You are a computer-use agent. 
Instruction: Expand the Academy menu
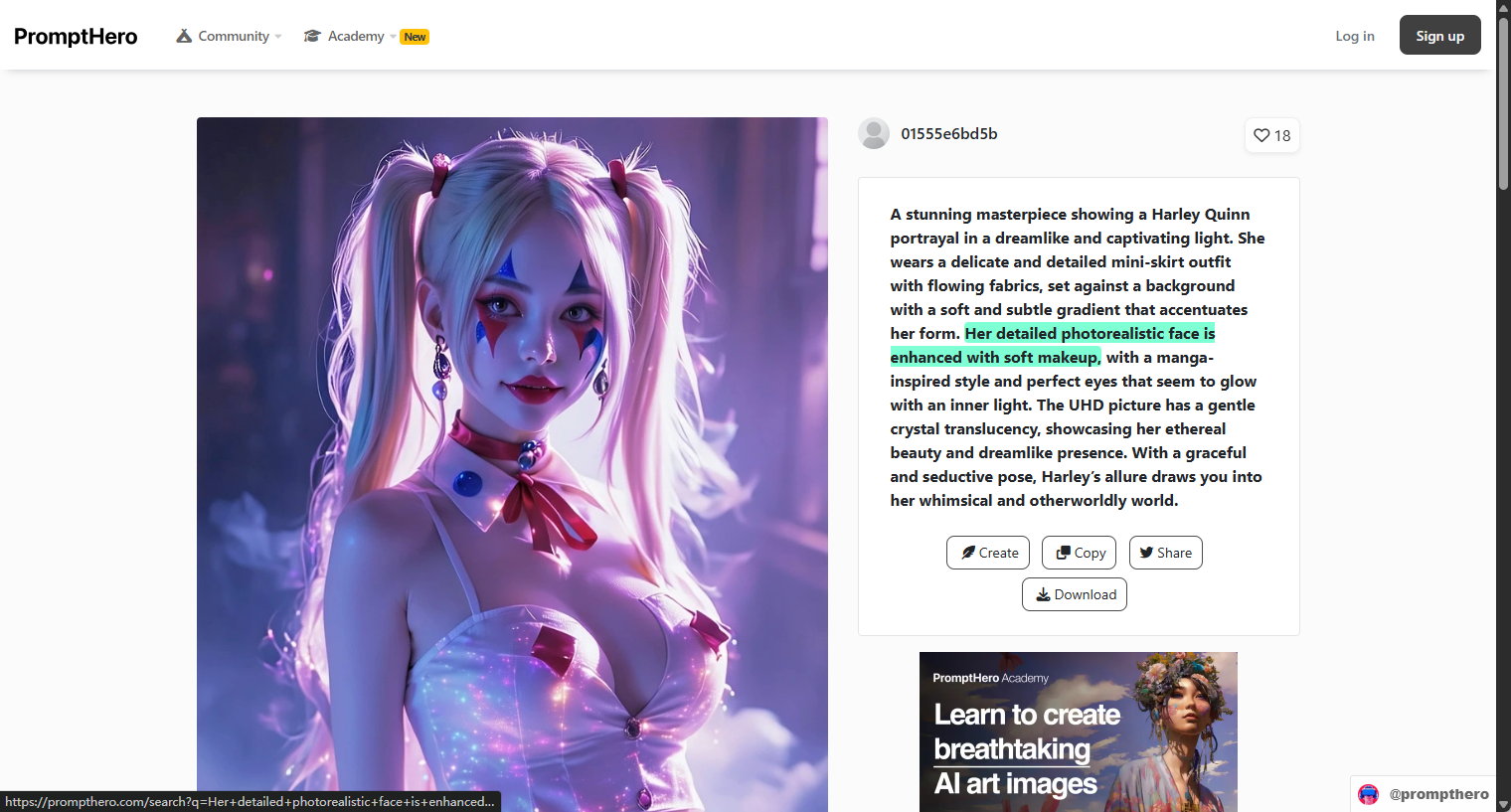click(351, 36)
